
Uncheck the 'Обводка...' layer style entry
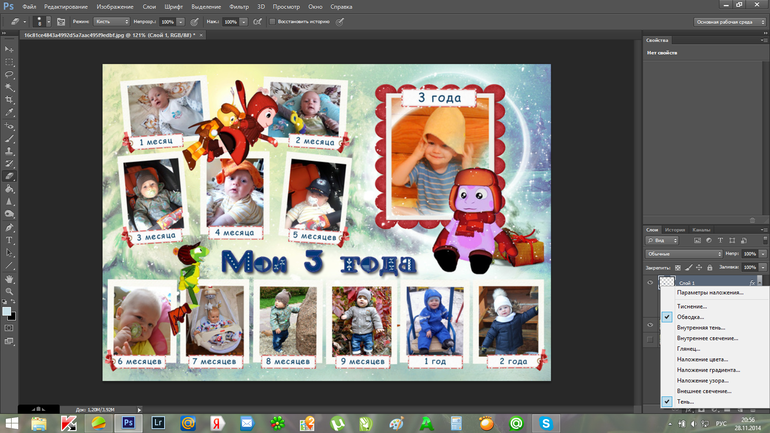(x=691, y=317)
